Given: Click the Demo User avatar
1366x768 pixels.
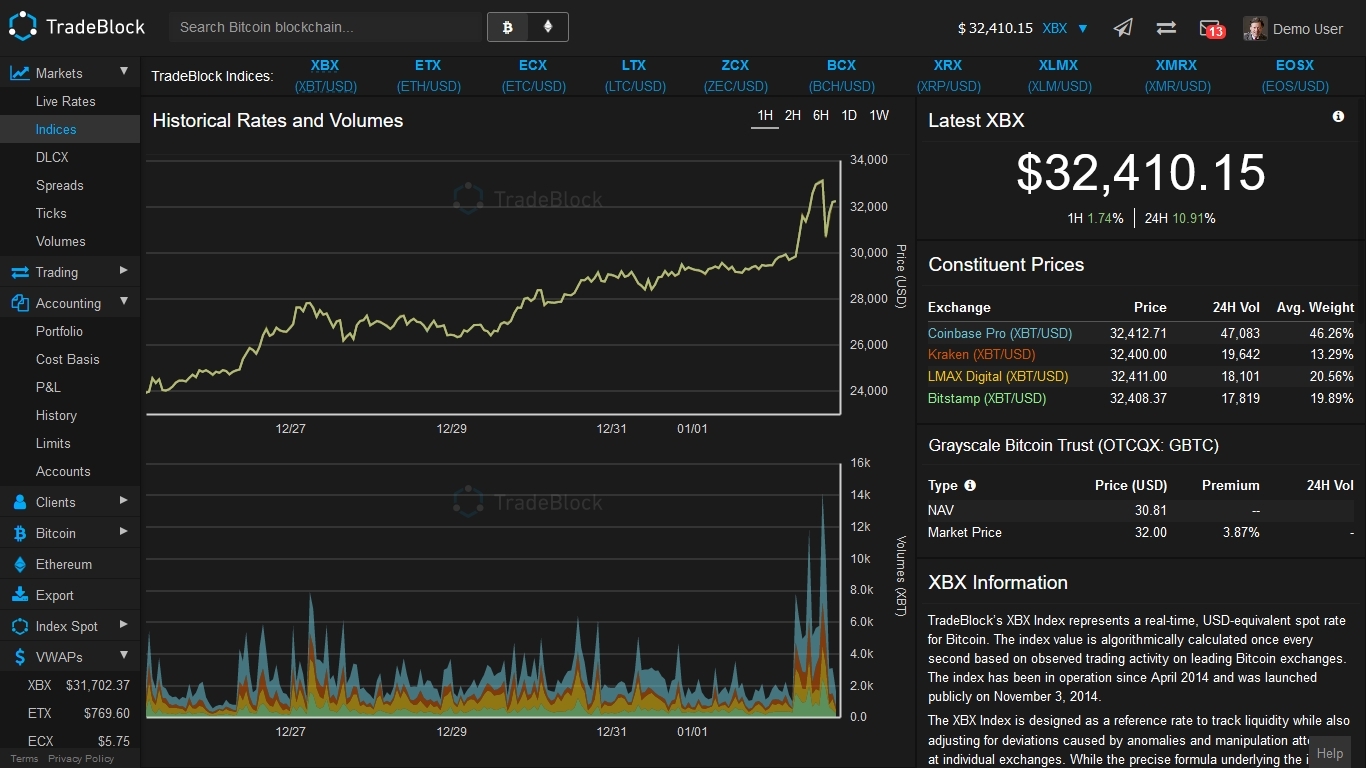Looking at the screenshot, I should point(1255,28).
